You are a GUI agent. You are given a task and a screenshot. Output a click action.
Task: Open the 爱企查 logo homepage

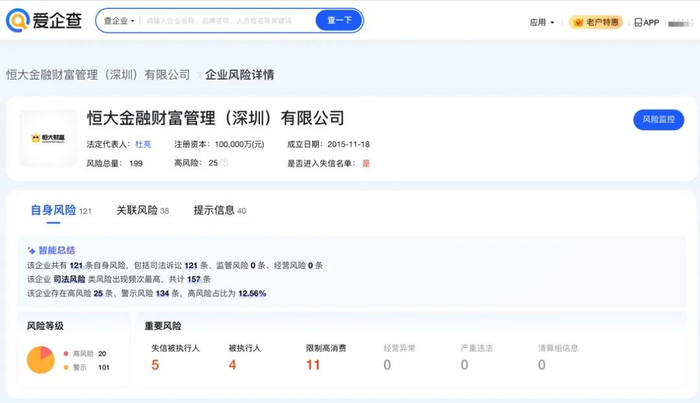coord(44,21)
